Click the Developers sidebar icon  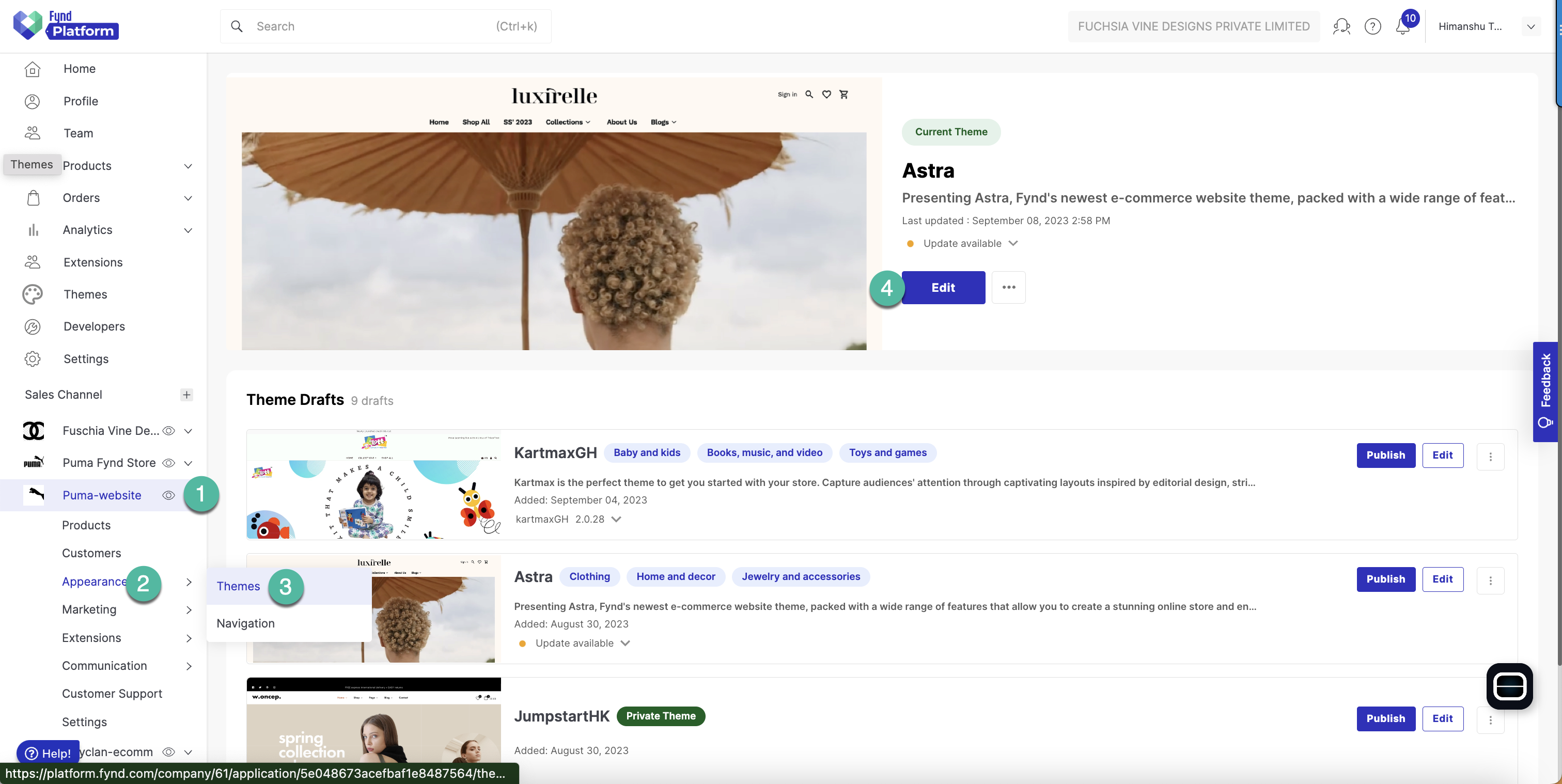33,326
